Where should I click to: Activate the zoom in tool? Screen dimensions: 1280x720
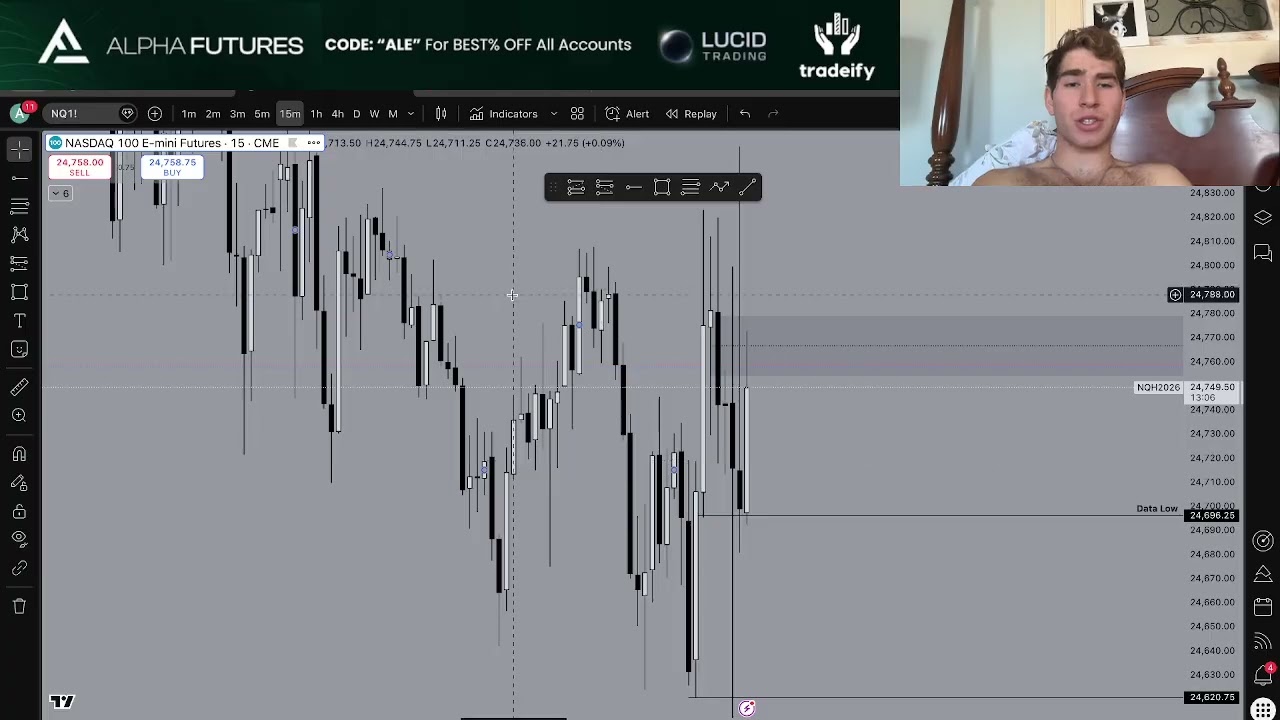click(19, 415)
